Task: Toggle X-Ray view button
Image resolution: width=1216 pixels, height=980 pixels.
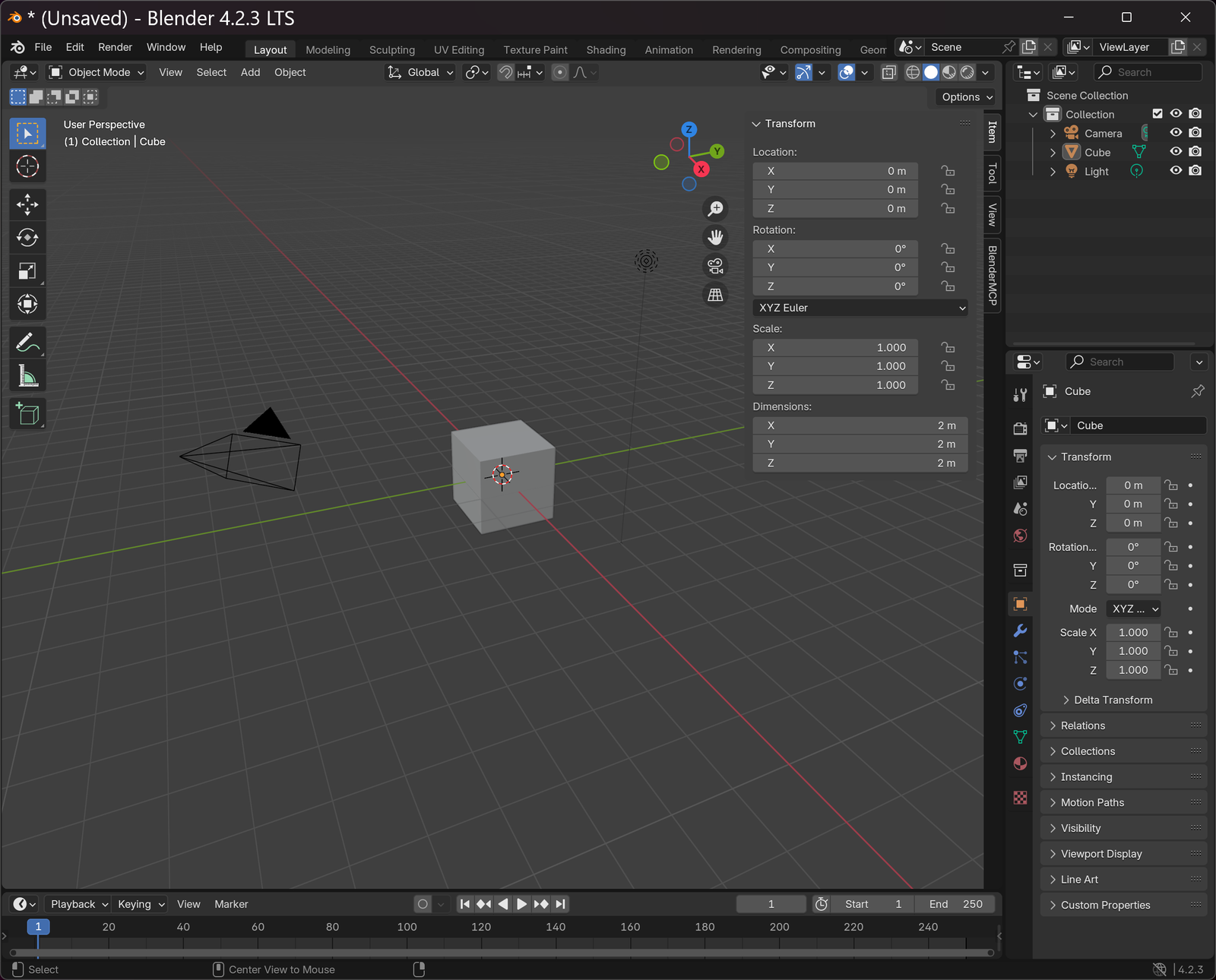Action: [x=888, y=72]
